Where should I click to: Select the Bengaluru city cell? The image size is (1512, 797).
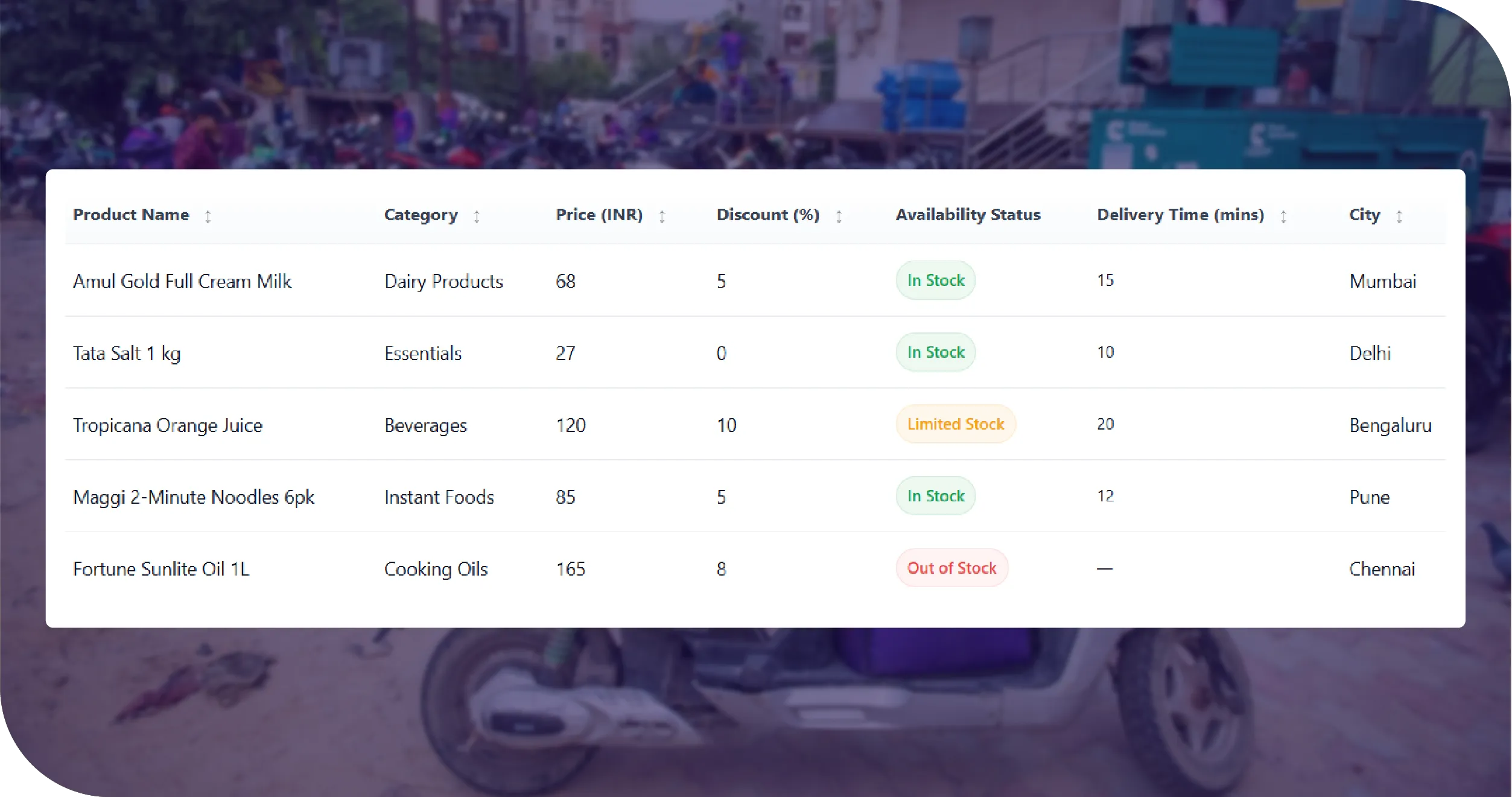pyautogui.click(x=1390, y=425)
